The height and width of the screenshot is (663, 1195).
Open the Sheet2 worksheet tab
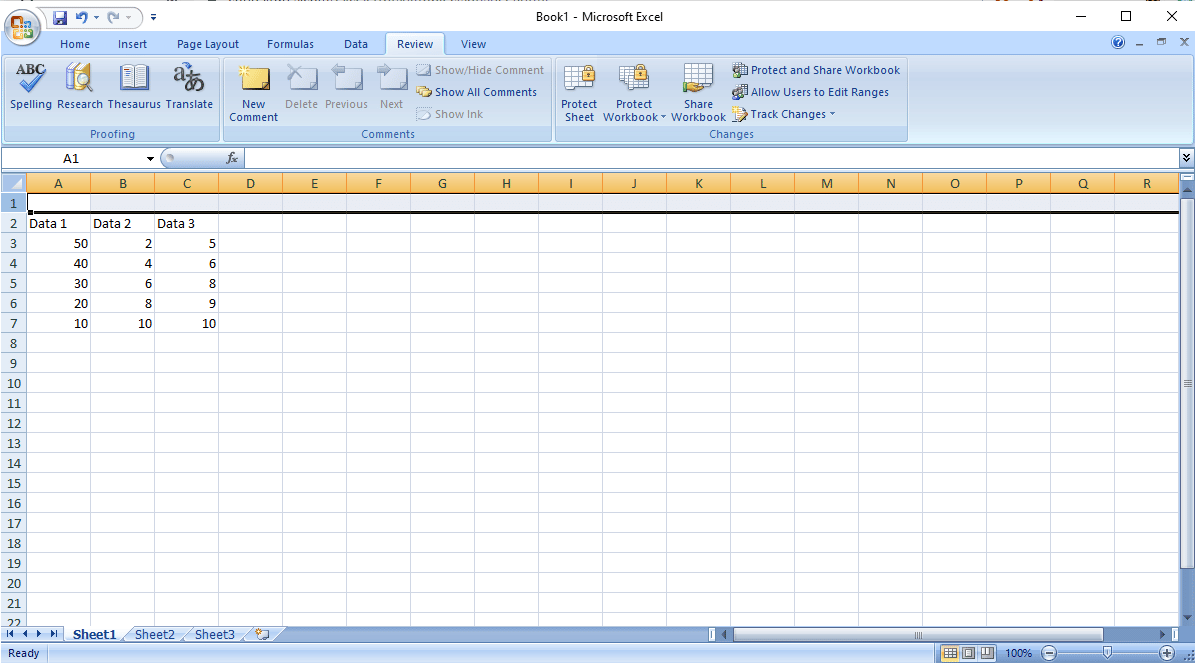pyautogui.click(x=155, y=634)
